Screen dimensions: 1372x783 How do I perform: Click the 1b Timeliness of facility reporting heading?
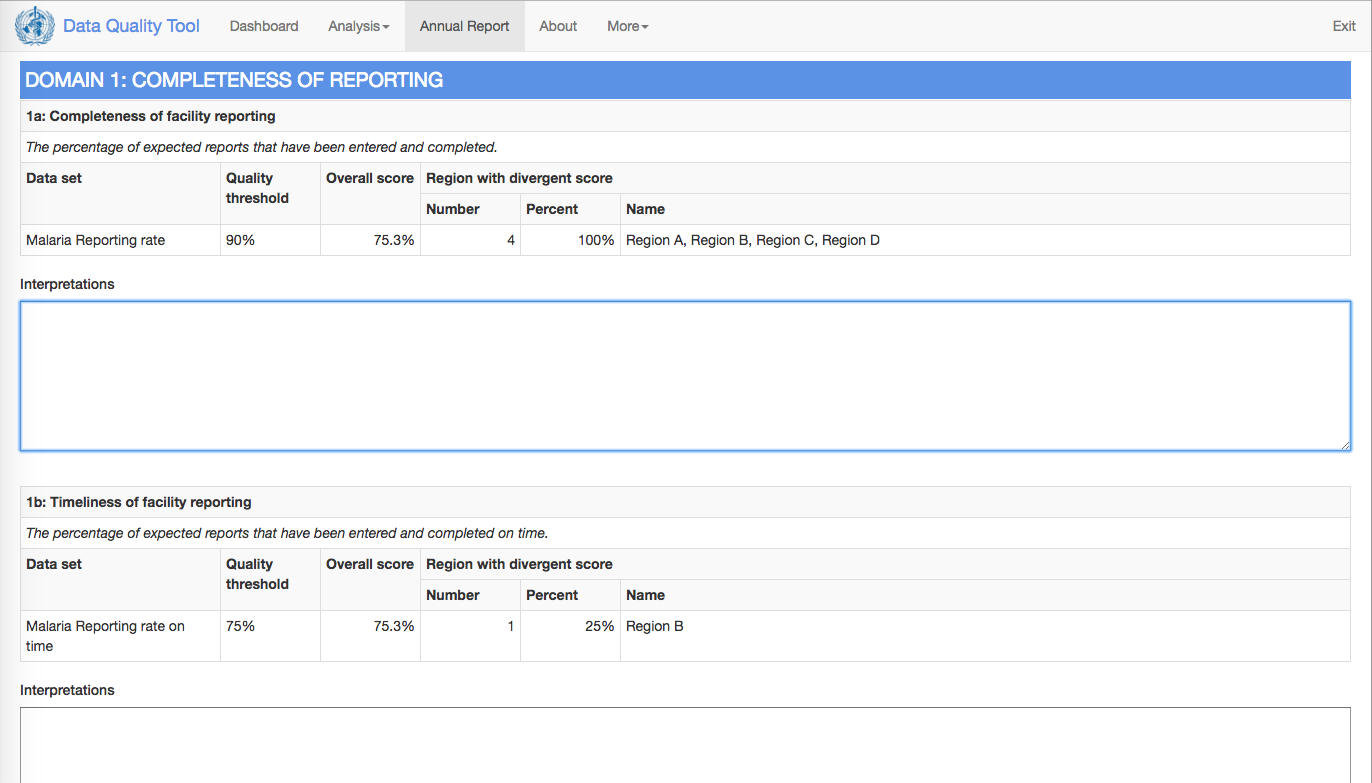[139, 502]
